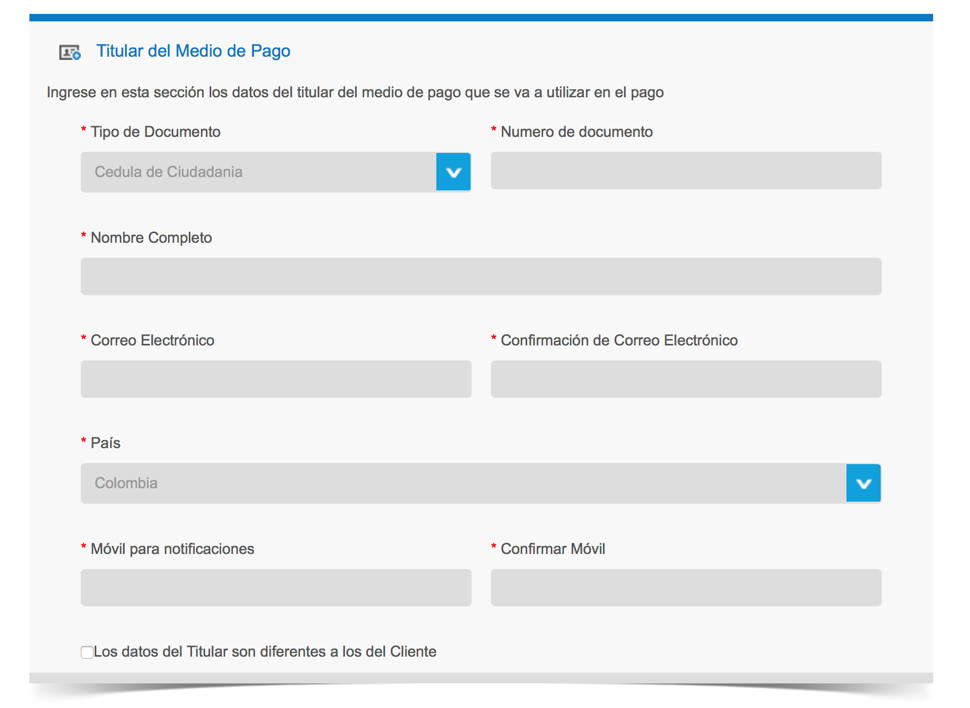970x708 pixels.
Task: Focus the Confirmar Móvil input
Action: tap(686, 587)
